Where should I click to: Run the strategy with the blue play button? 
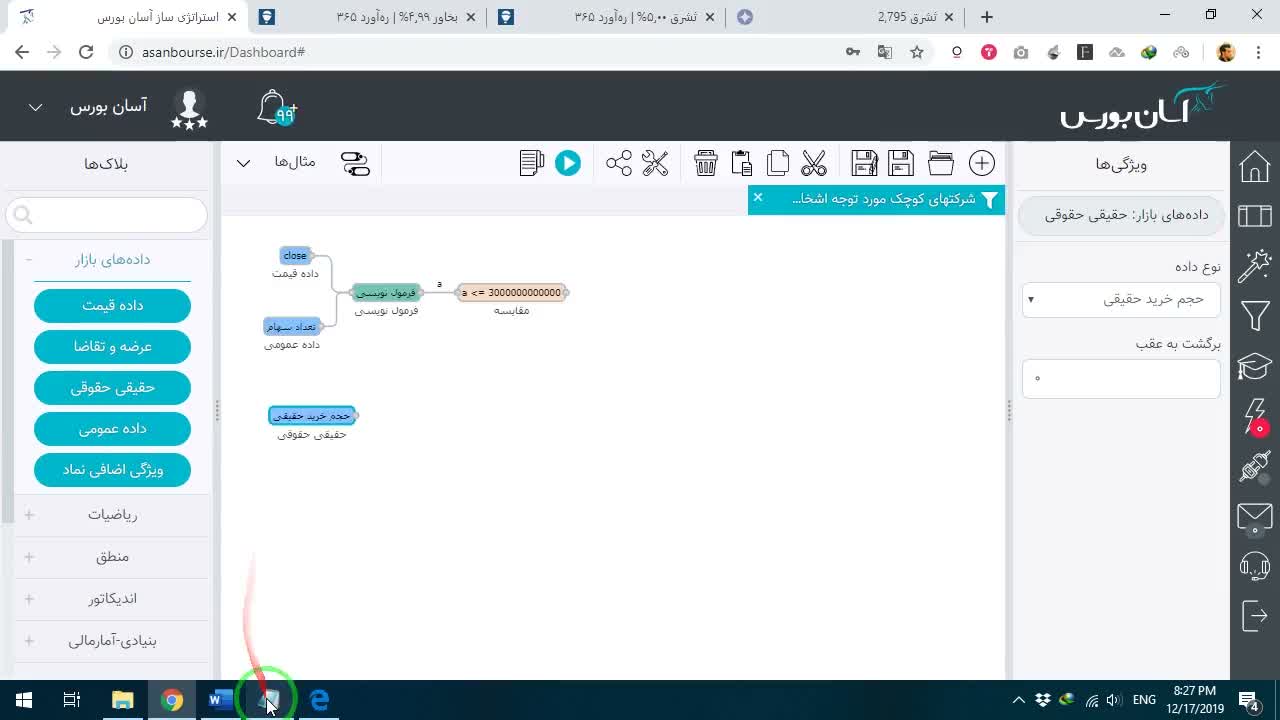pos(567,163)
